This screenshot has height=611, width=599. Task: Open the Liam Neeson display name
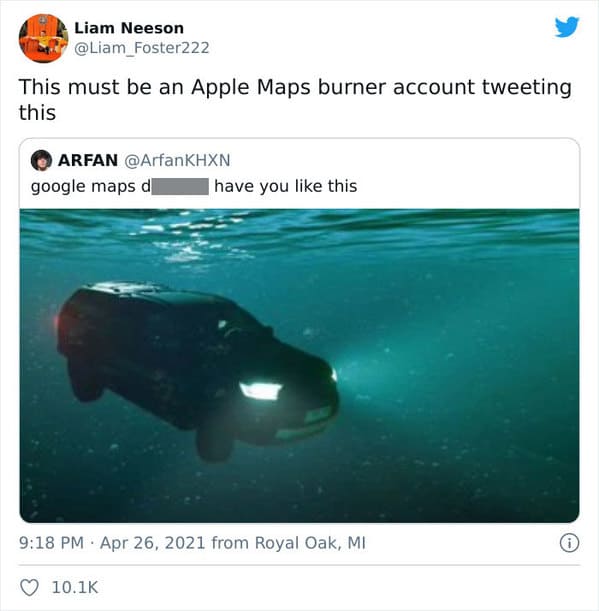(x=129, y=28)
